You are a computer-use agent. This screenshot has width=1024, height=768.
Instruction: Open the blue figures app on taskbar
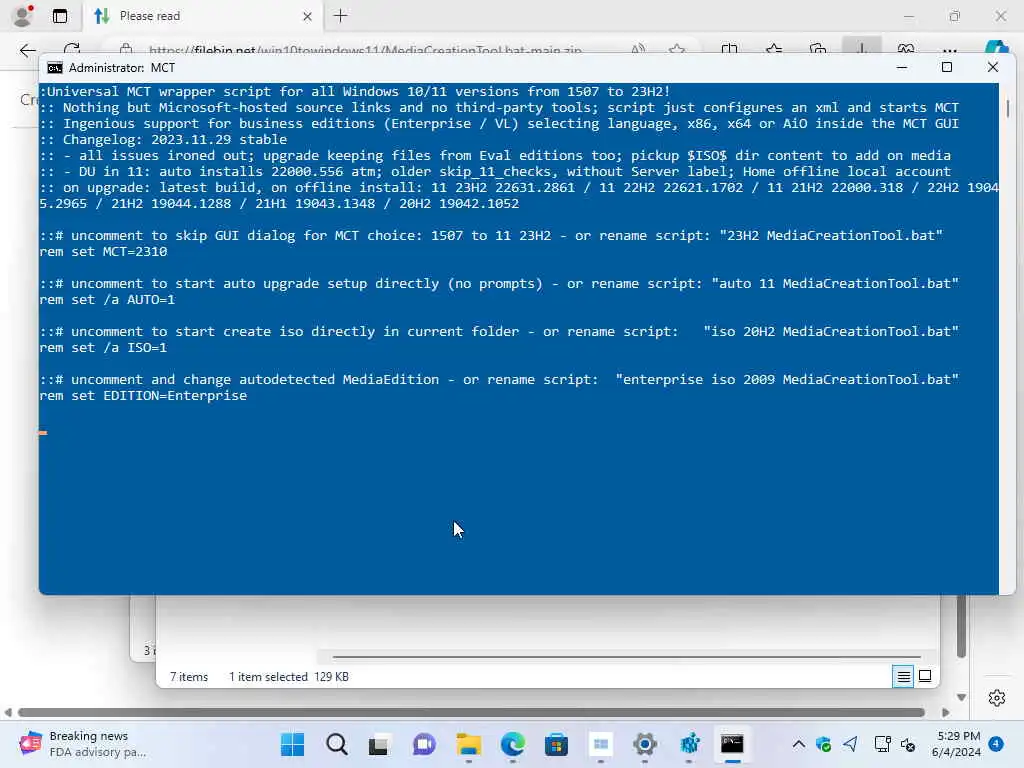coord(689,744)
